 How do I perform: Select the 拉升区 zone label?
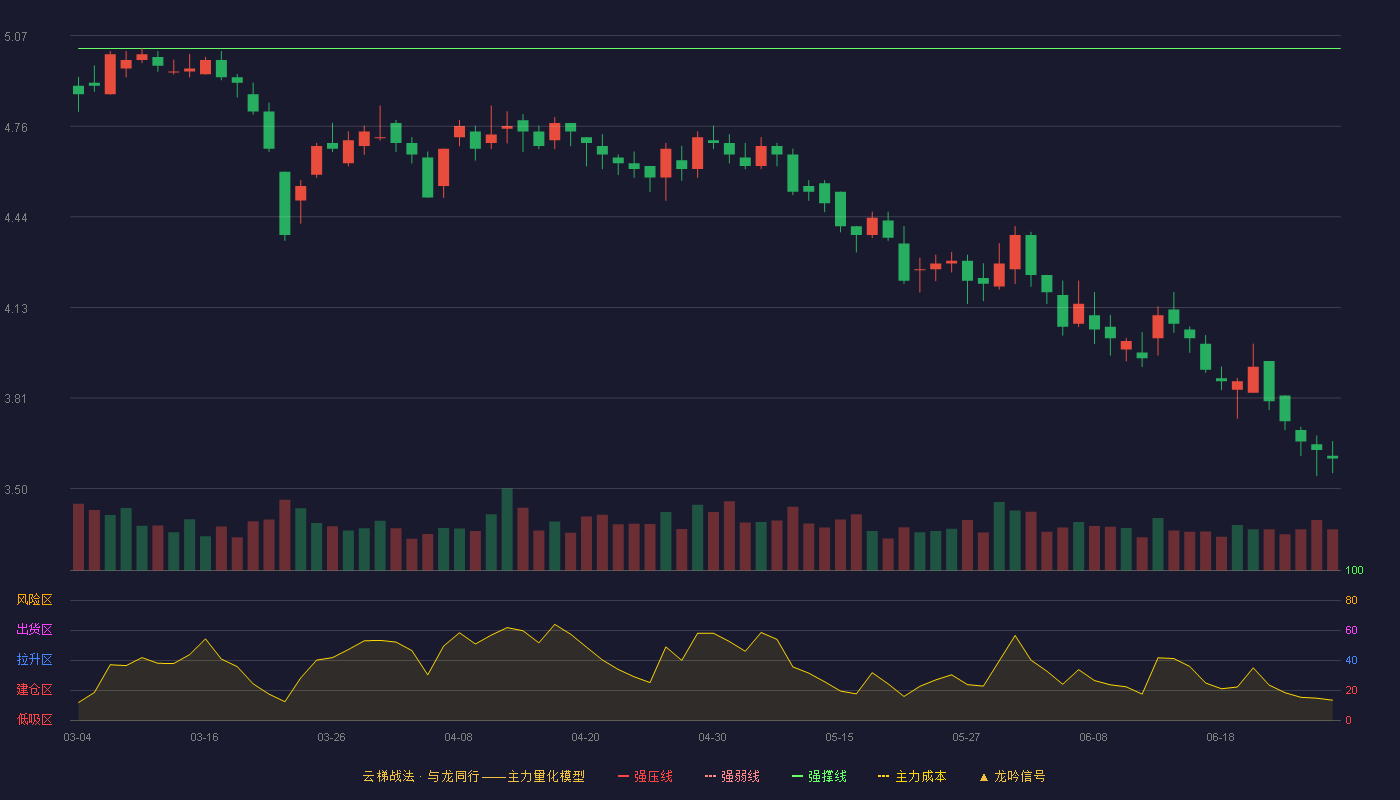coord(34,660)
